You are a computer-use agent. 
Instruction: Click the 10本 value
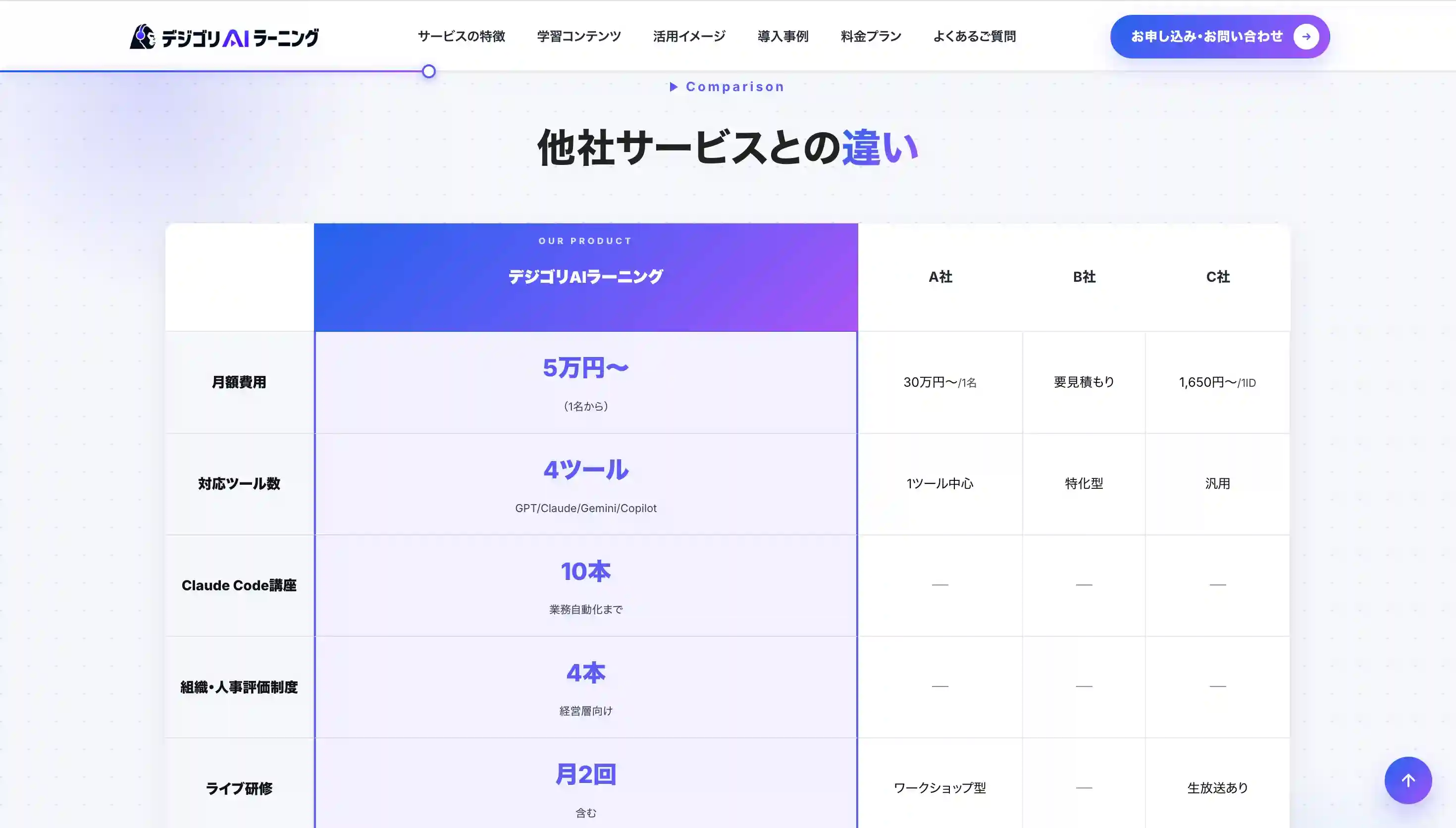pos(585,571)
